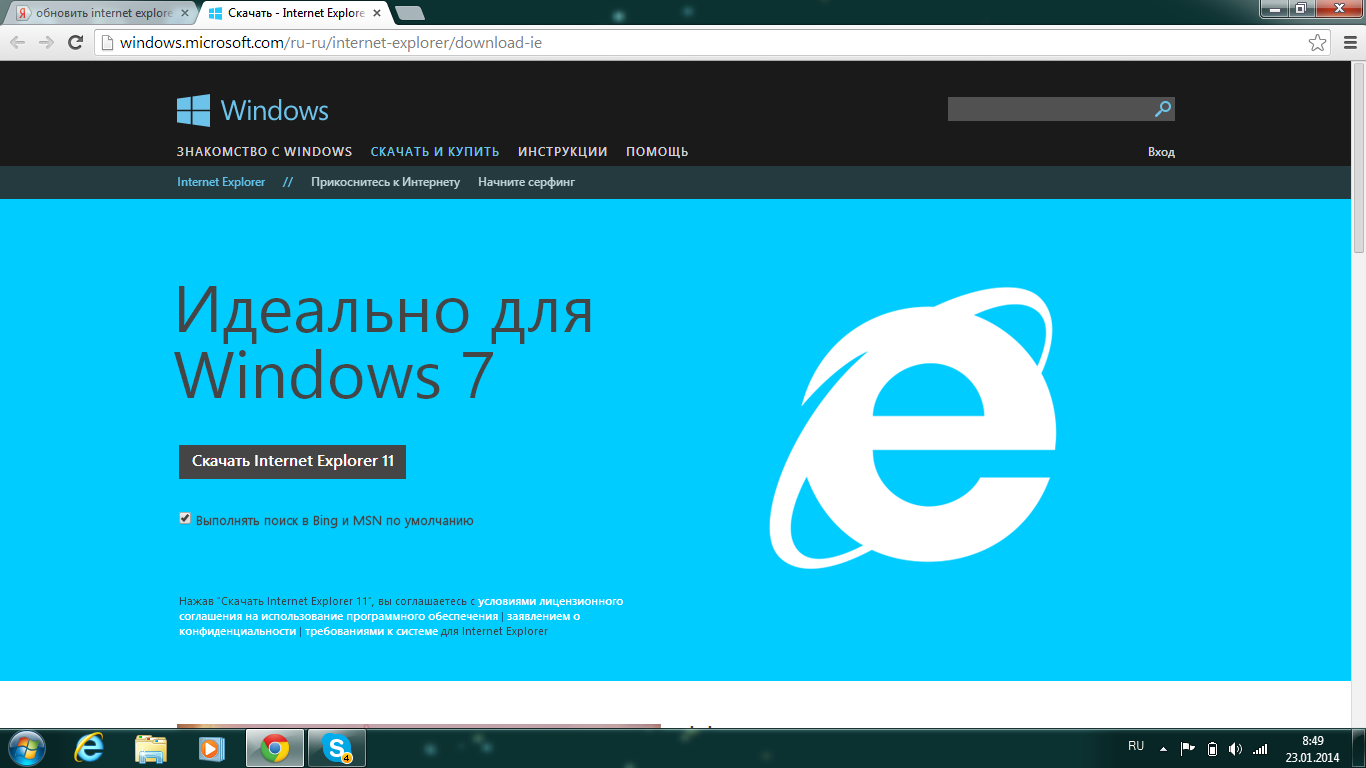Click the network signal tray icon
1366x768 pixels.
point(1260,748)
